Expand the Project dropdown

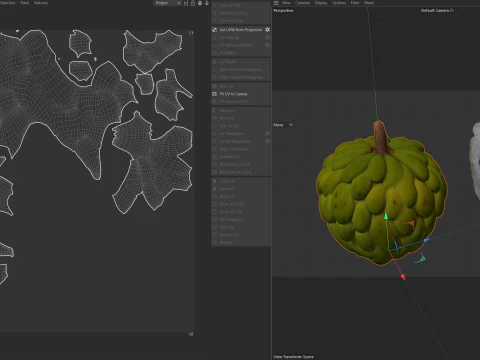(x=168, y=3)
